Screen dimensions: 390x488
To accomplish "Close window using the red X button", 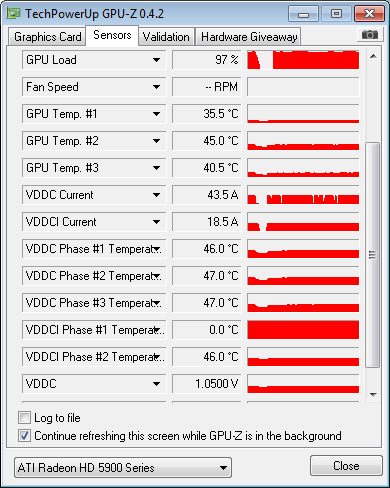I will pos(369,14).
